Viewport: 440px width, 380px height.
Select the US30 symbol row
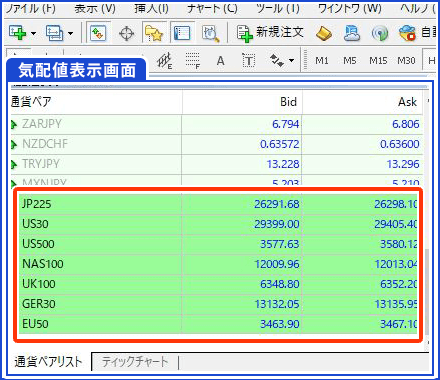[218, 224]
